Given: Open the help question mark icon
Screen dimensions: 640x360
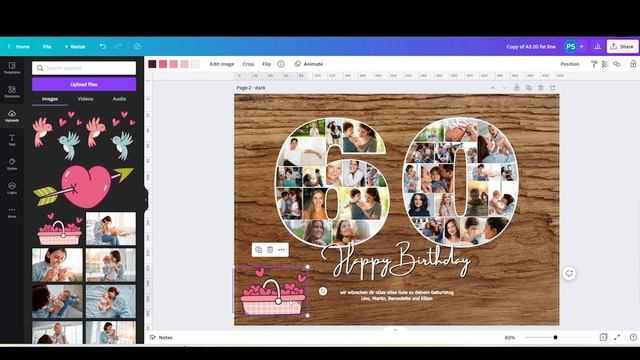Looking at the screenshot, I should (633, 337).
